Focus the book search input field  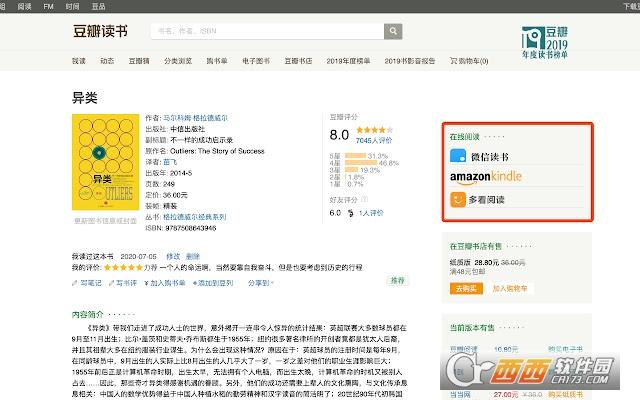267,31
